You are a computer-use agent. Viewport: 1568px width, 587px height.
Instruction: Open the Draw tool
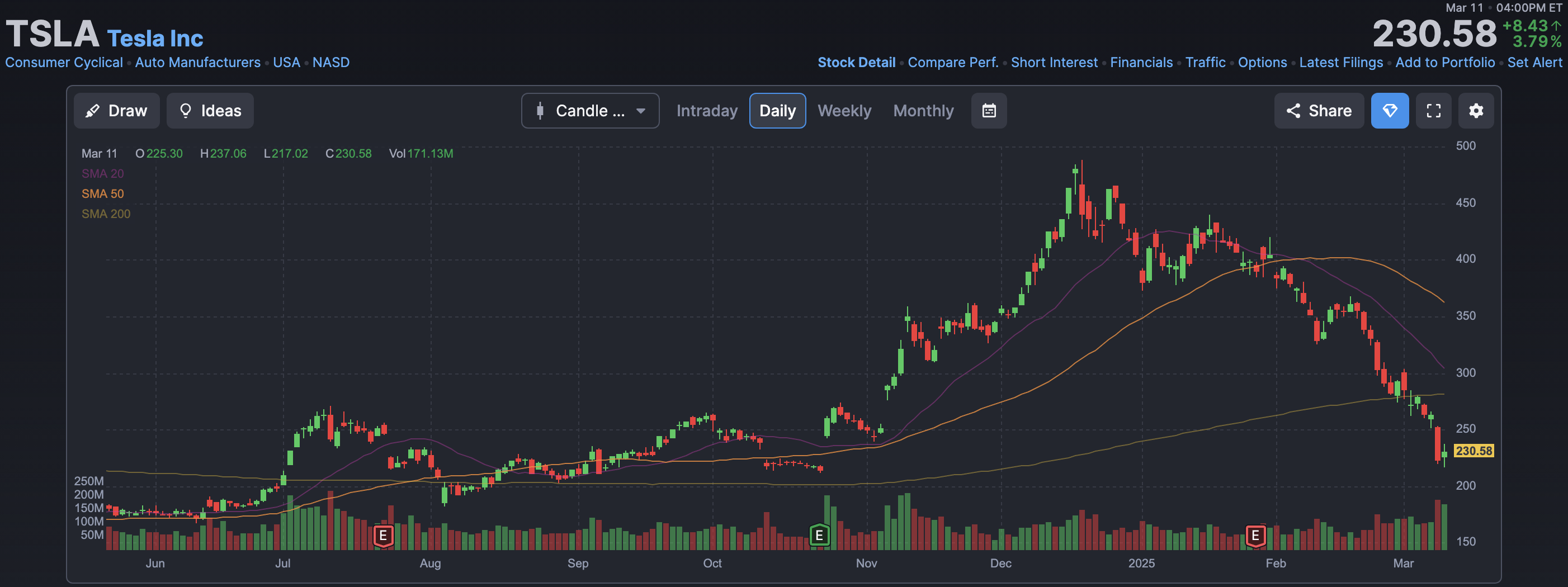(x=117, y=111)
